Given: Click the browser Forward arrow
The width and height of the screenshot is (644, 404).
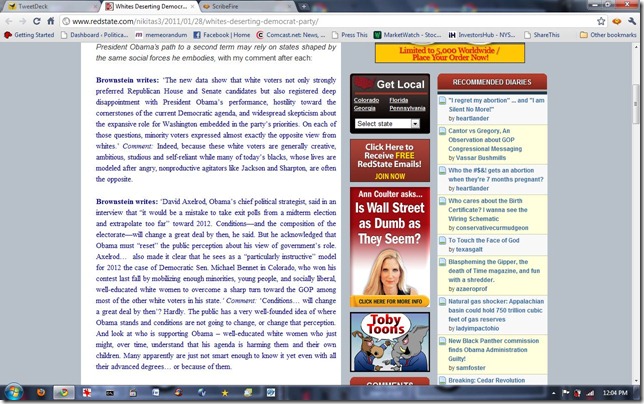Looking at the screenshot, I should [23, 21].
